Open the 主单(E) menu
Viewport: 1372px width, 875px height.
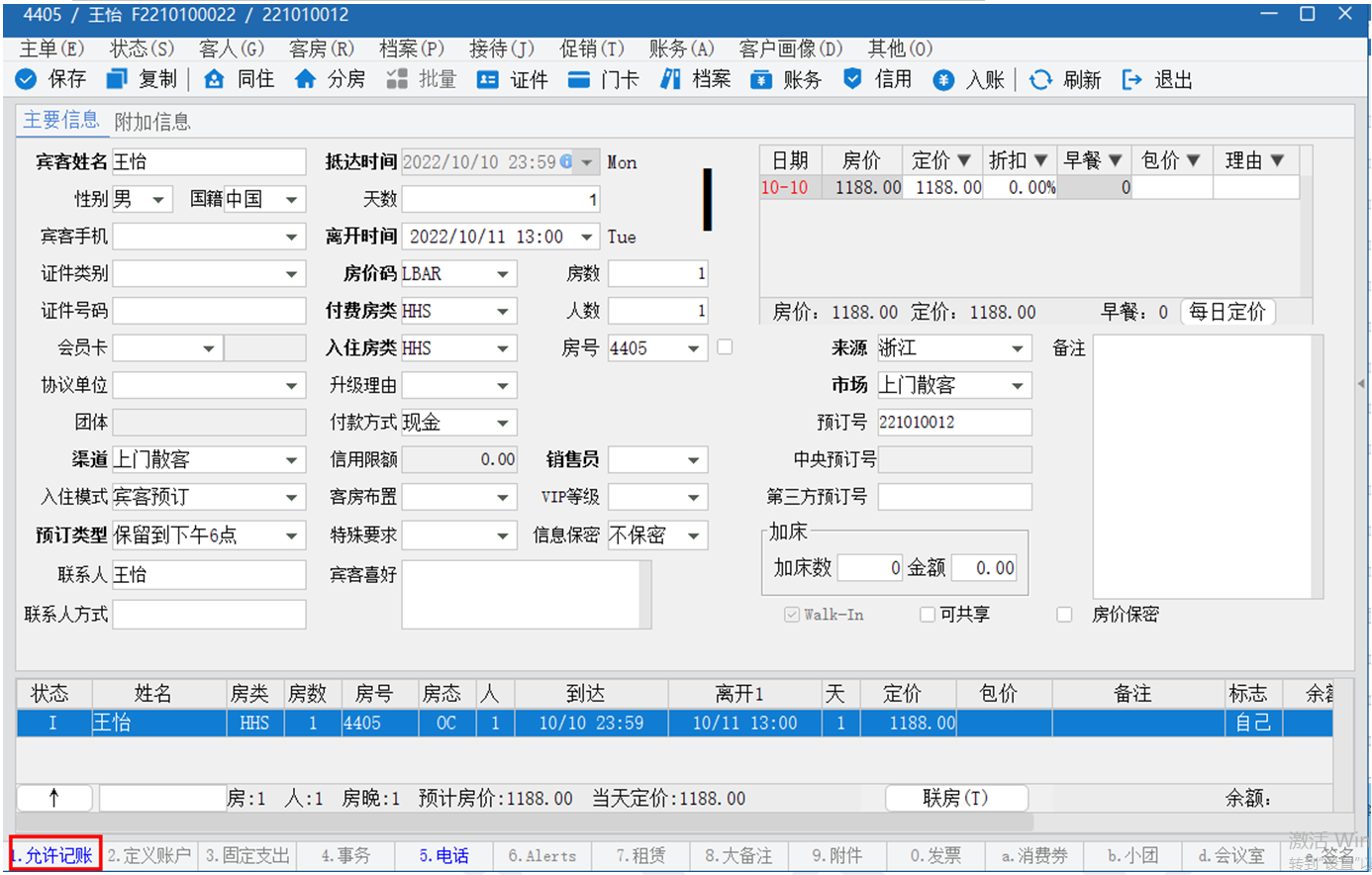tap(52, 49)
